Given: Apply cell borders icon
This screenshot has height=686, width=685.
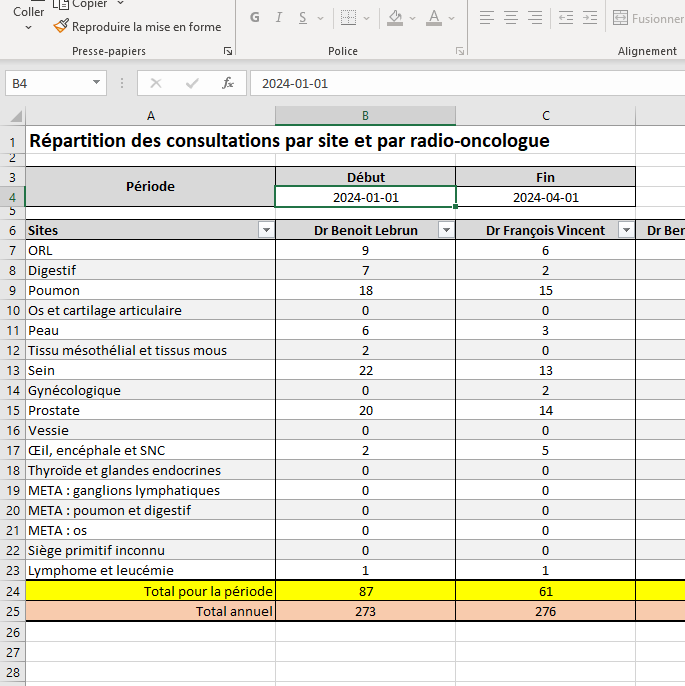Looking at the screenshot, I should (349, 18).
